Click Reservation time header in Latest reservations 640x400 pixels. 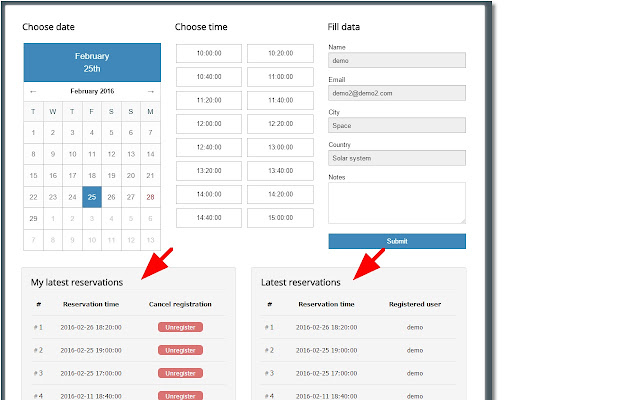click(326, 304)
